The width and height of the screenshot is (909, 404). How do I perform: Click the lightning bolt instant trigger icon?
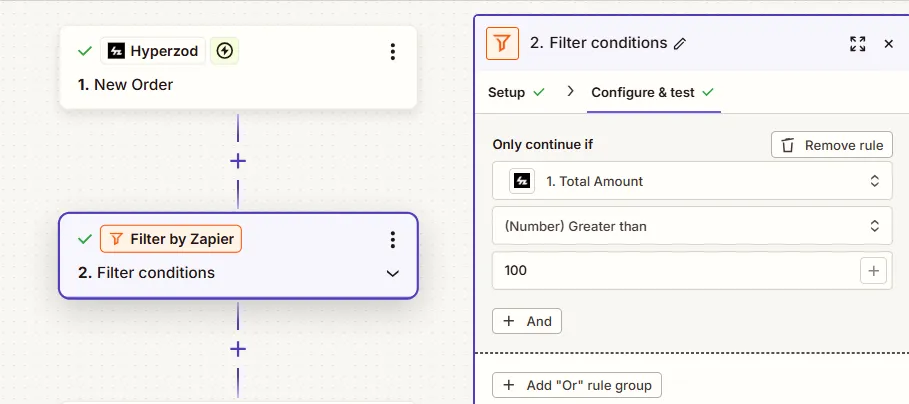click(x=224, y=51)
